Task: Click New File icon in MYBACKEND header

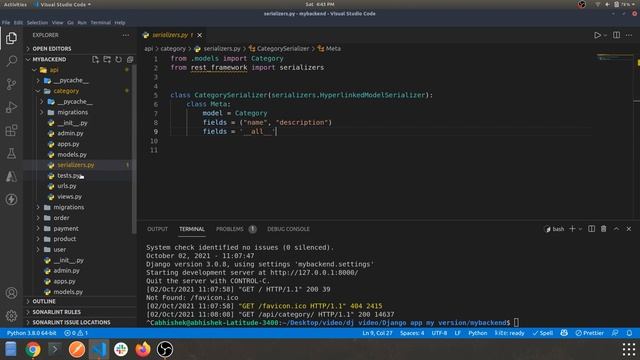Action: pyautogui.click(x=95, y=60)
